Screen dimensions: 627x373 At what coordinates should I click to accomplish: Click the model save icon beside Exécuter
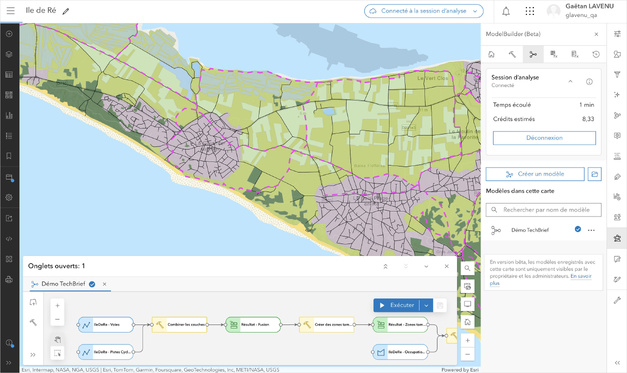pyautogui.click(x=440, y=305)
